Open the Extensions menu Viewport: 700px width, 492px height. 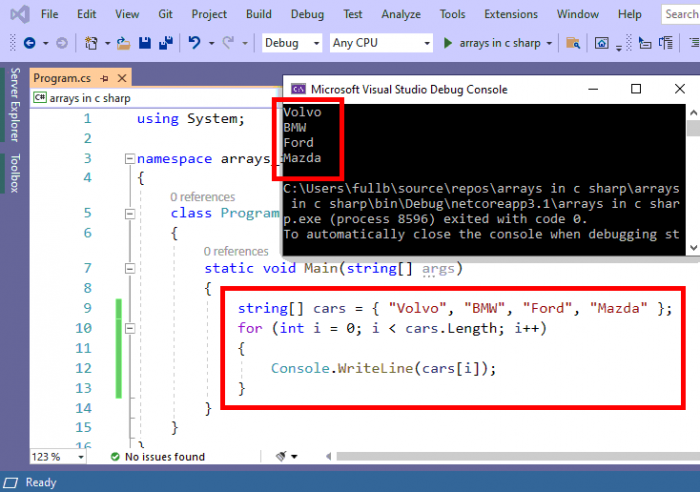pos(510,14)
